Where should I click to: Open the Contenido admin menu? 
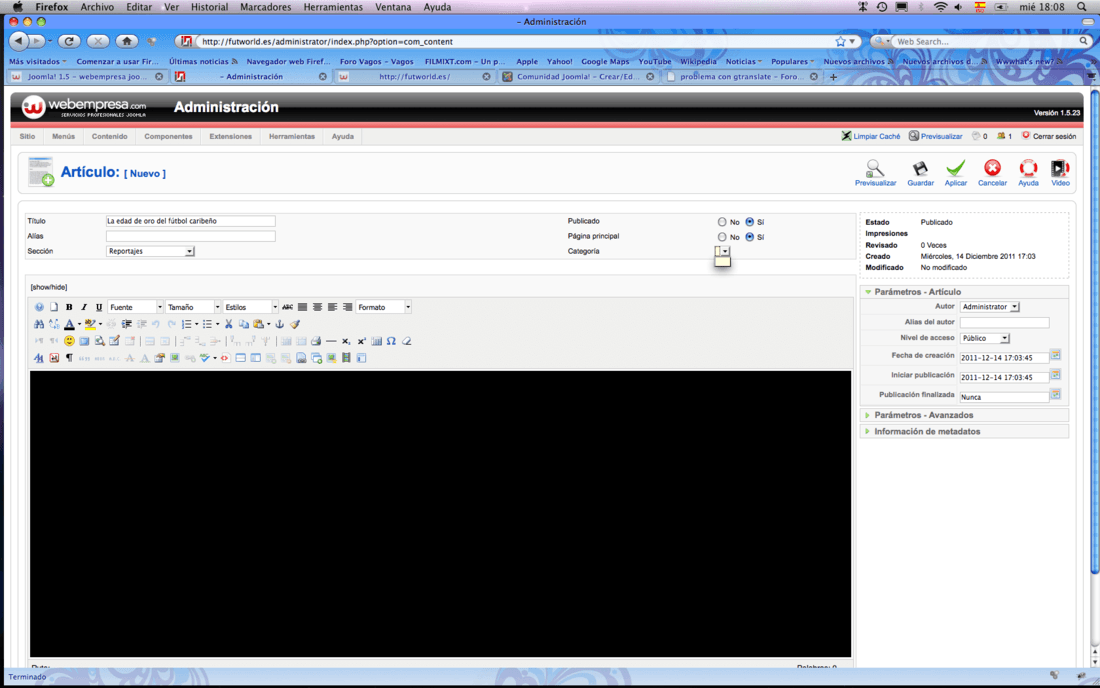[109, 136]
